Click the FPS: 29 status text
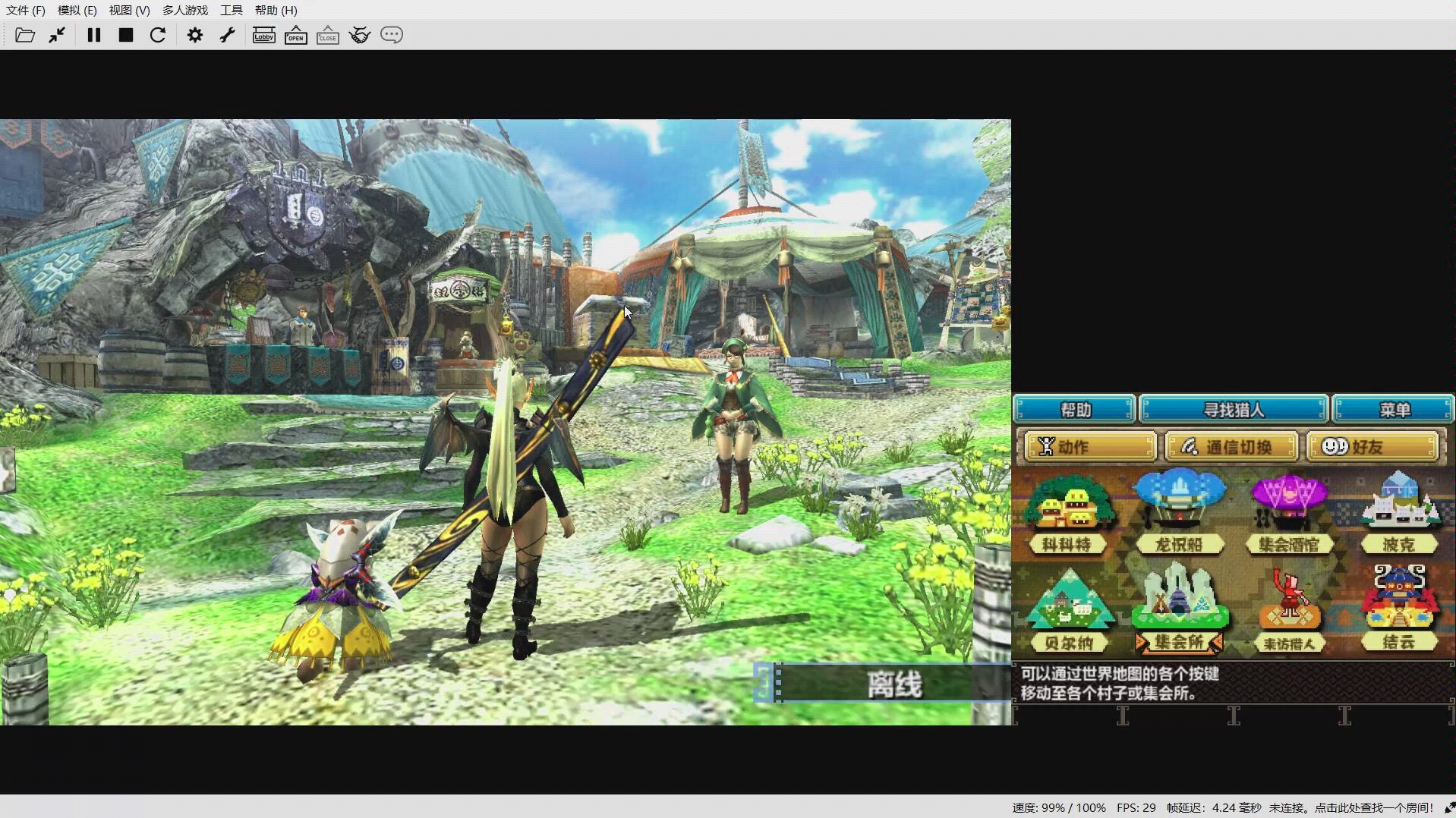1456x818 pixels. [x=1136, y=807]
